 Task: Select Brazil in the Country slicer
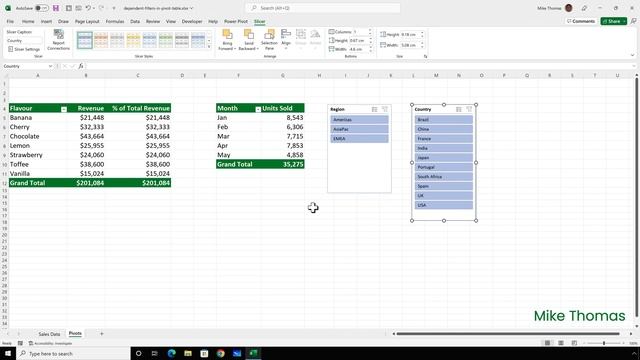coord(444,120)
